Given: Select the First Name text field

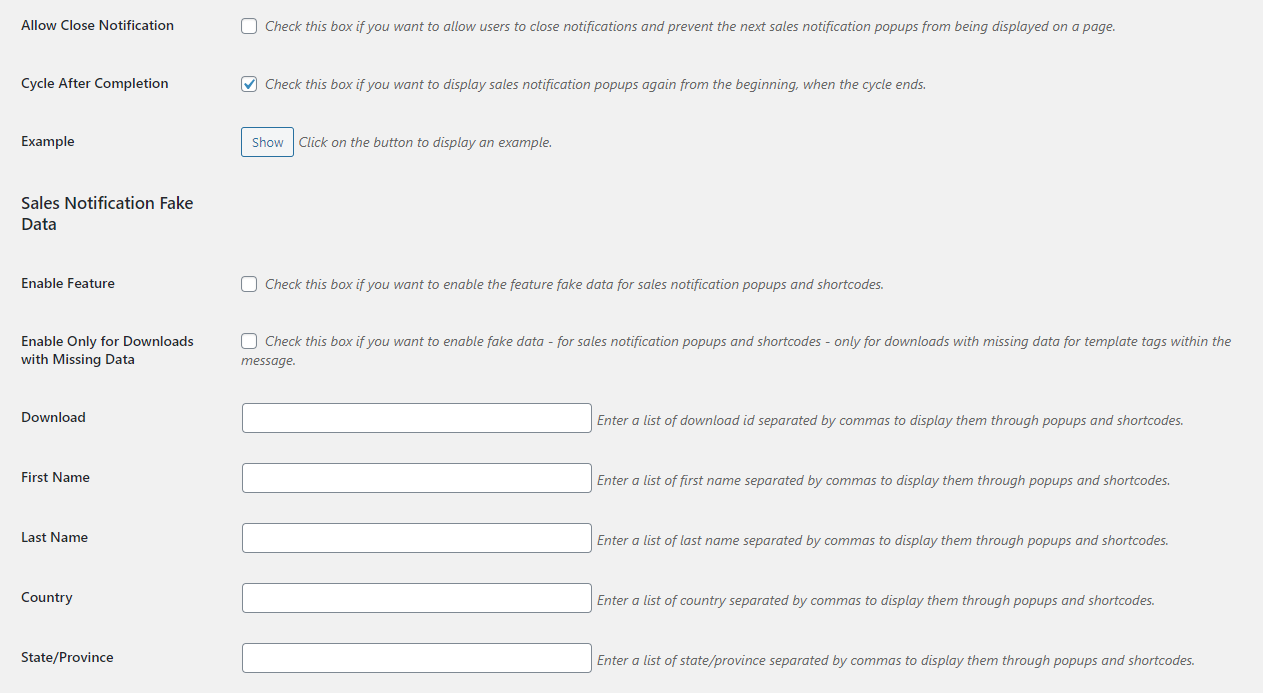Looking at the screenshot, I should coord(417,478).
